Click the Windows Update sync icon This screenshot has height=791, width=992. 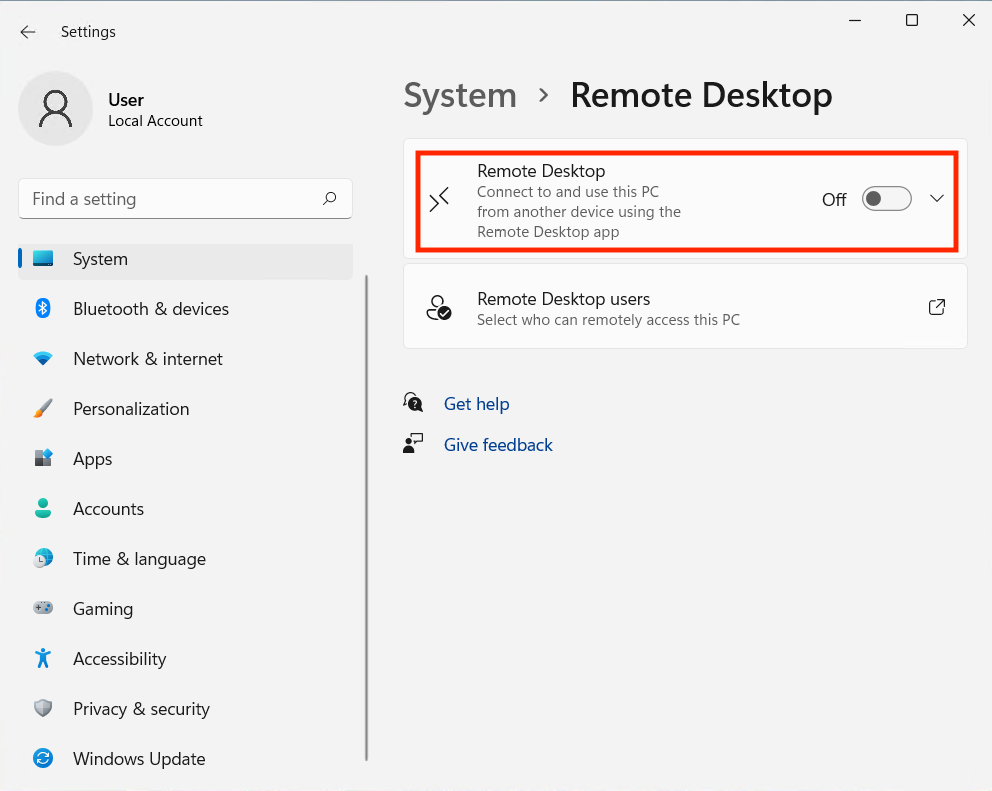[43, 759]
